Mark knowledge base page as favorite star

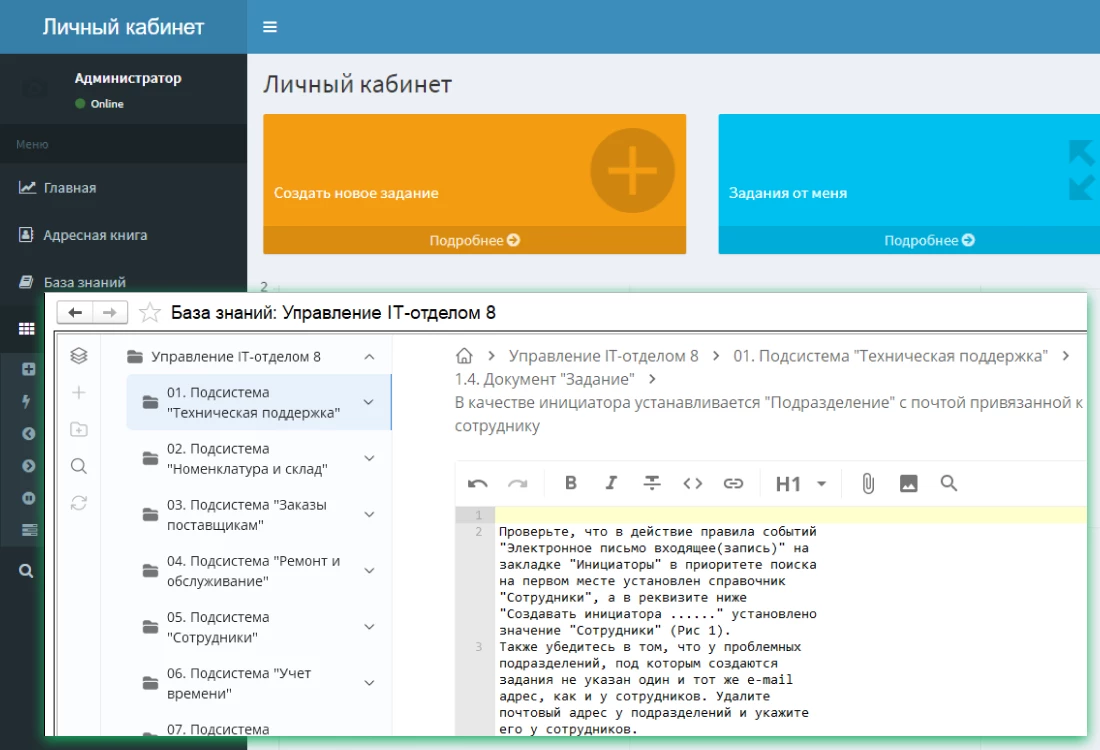150,313
